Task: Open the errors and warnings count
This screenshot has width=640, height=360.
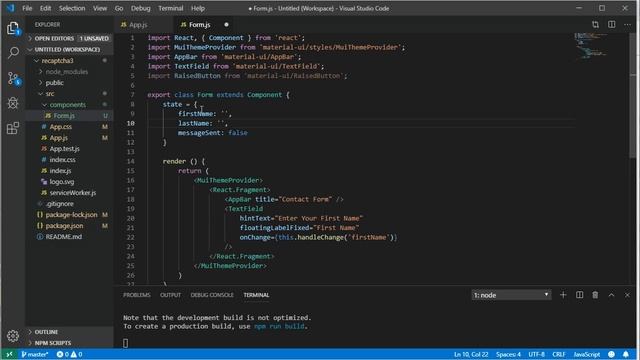Action: [x=69, y=354]
